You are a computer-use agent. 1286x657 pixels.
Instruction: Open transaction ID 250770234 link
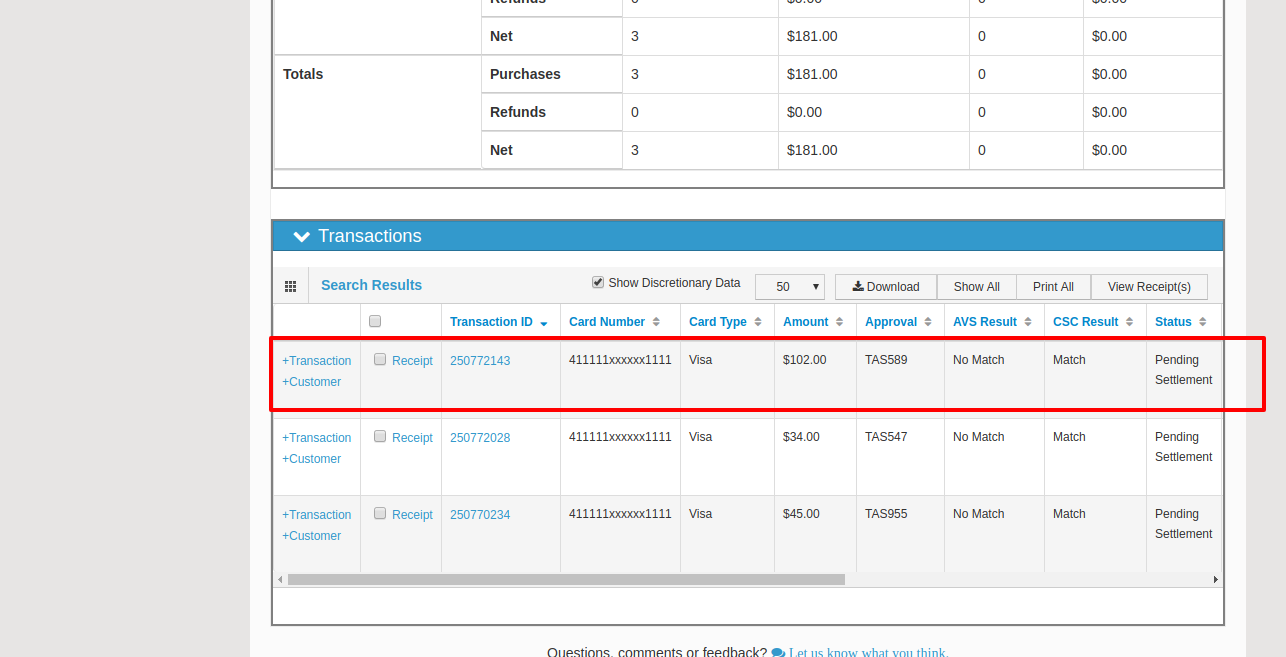(480, 515)
